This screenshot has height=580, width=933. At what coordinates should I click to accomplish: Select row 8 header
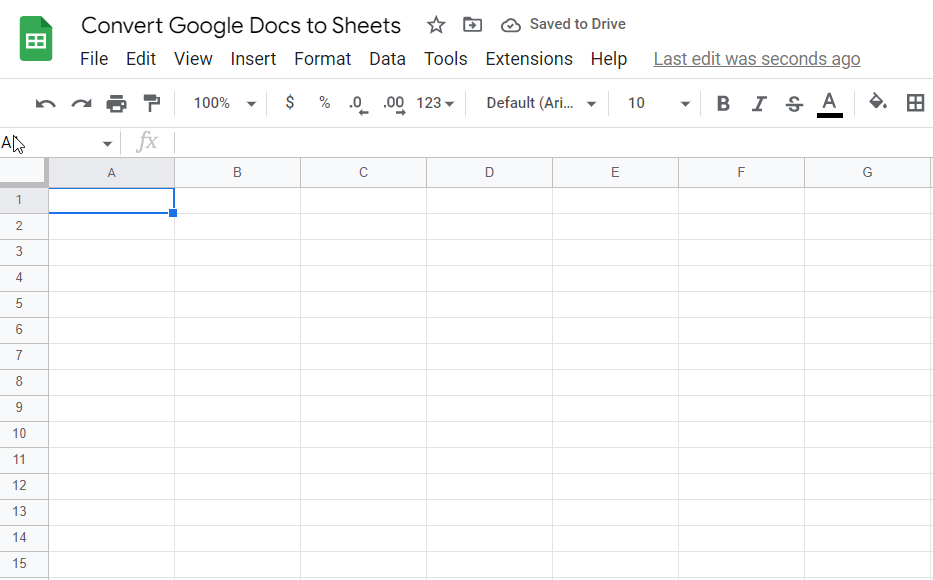[x=24, y=382]
